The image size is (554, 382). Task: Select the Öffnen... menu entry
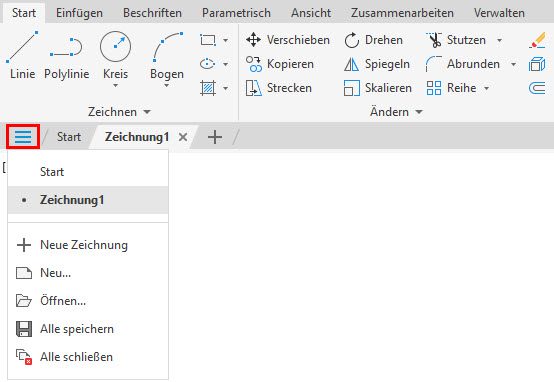pos(88,301)
